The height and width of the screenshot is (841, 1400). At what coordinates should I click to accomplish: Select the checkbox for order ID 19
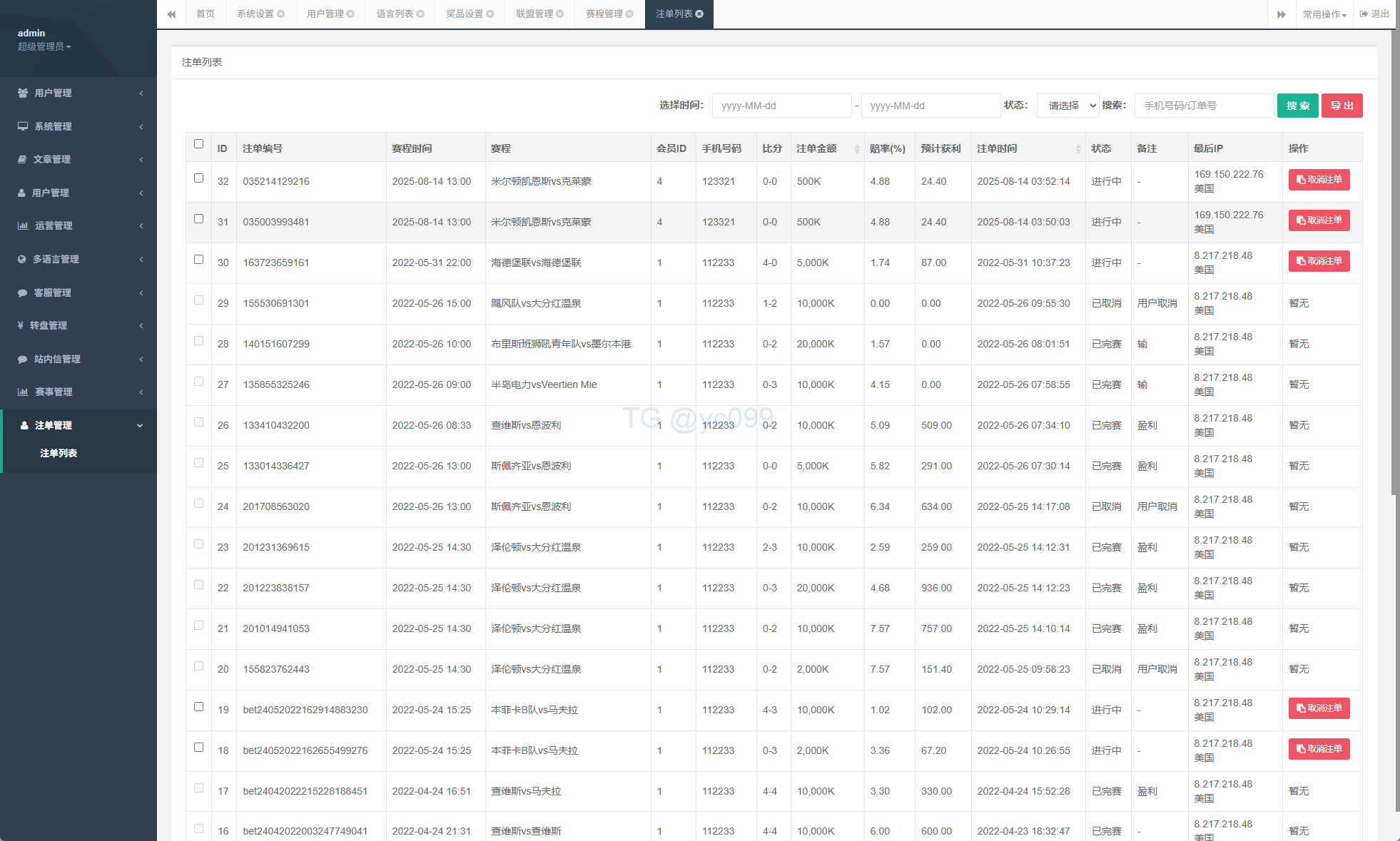(198, 707)
